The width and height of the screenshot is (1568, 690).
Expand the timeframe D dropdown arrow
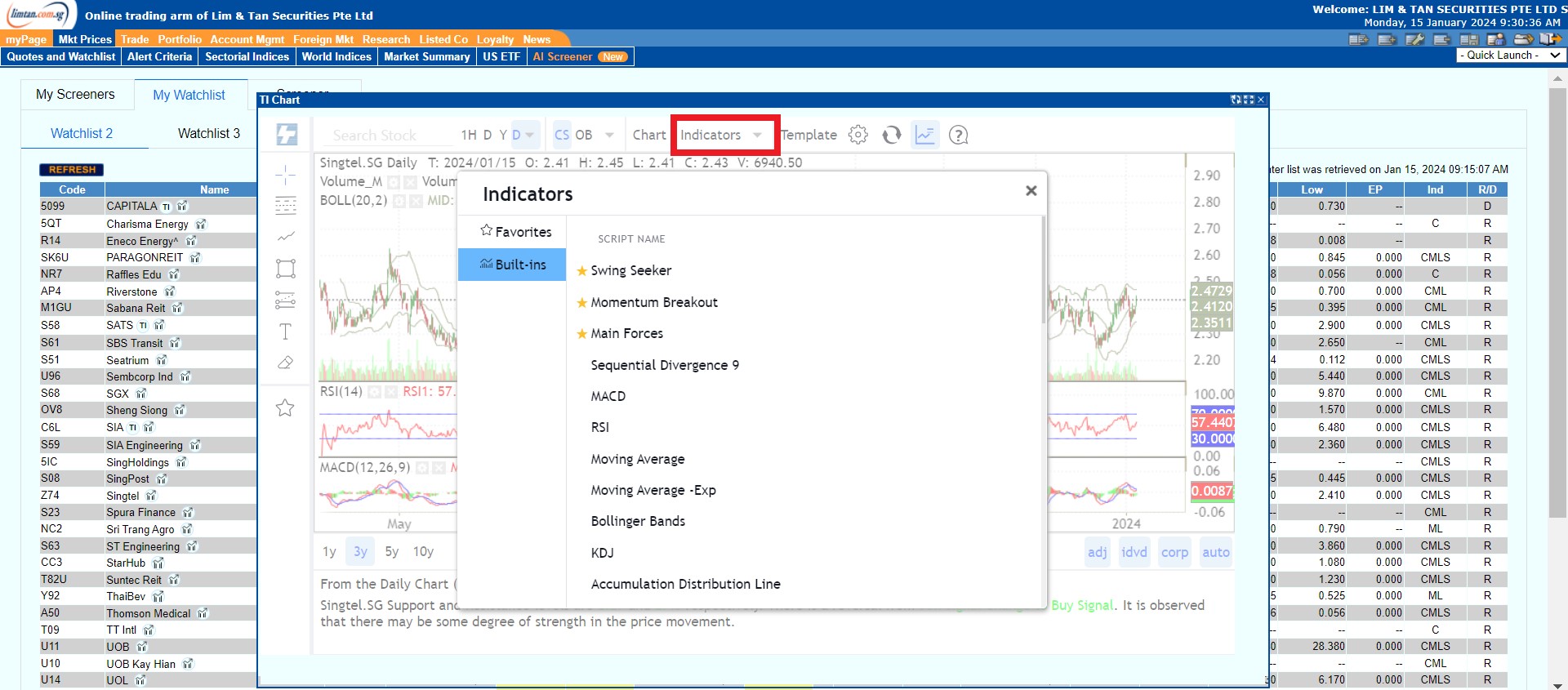(x=529, y=135)
